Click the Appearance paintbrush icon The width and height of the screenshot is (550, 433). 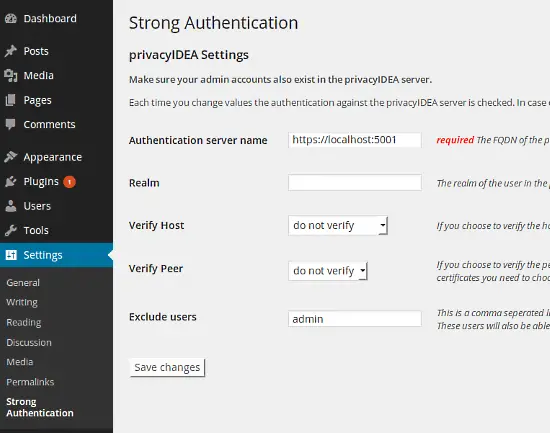click(x=11, y=157)
